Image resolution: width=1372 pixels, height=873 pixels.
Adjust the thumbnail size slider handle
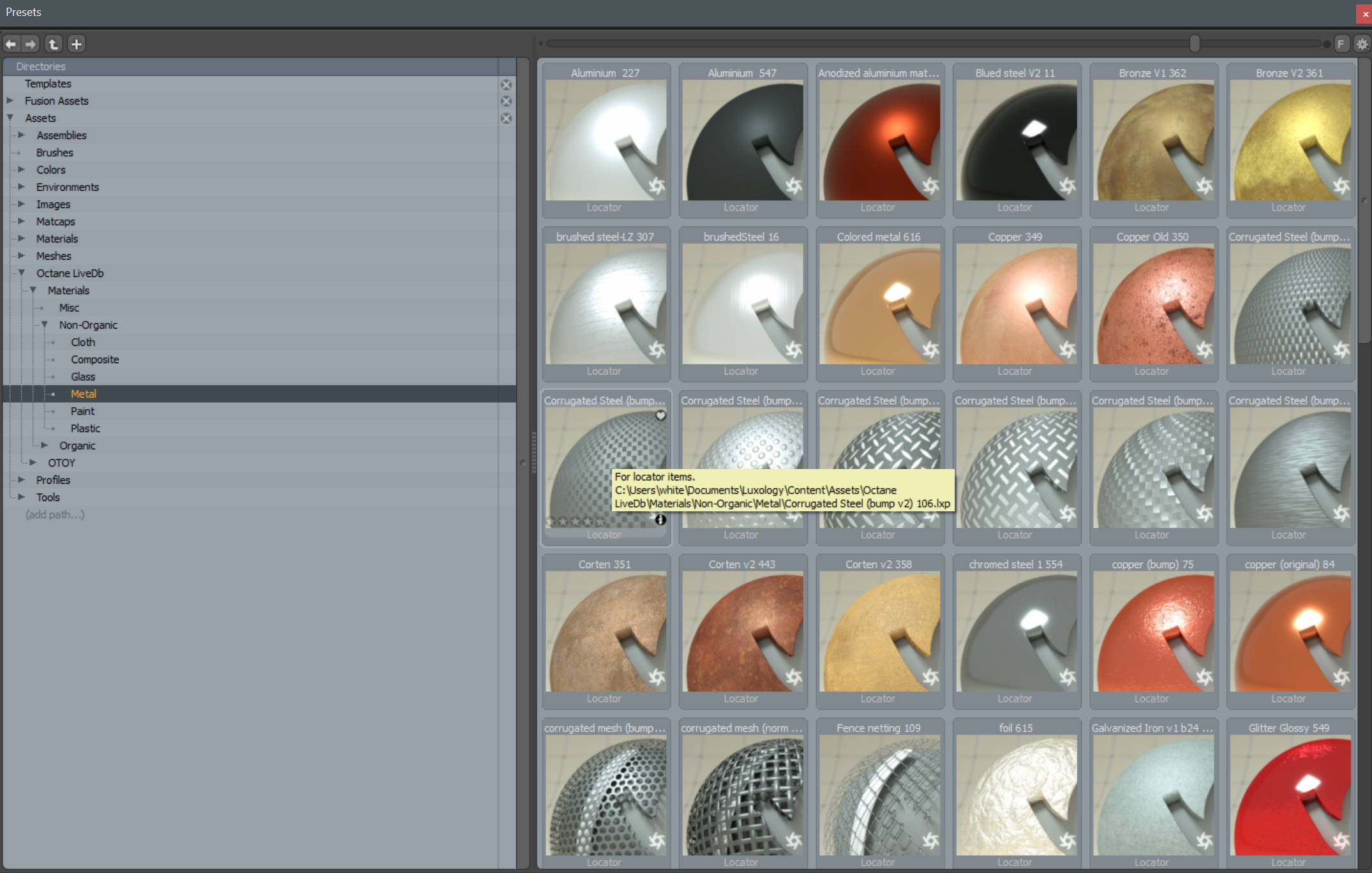coord(1194,43)
